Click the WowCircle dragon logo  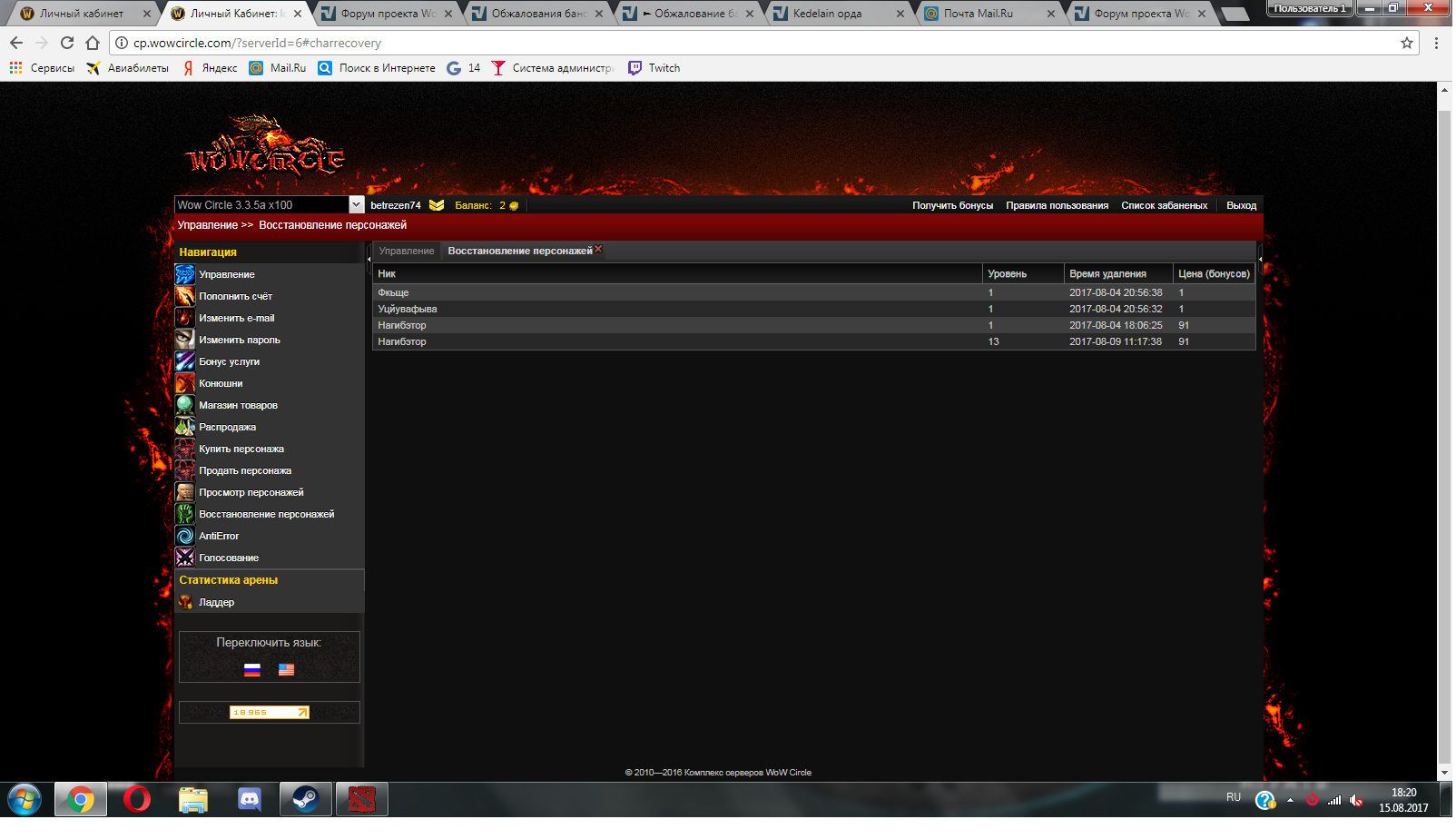click(x=266, y=145)
